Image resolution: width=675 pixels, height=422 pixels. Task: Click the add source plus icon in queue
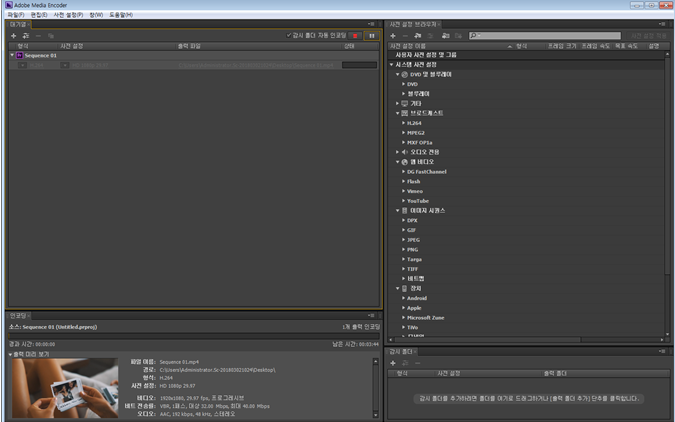(13, 36)
